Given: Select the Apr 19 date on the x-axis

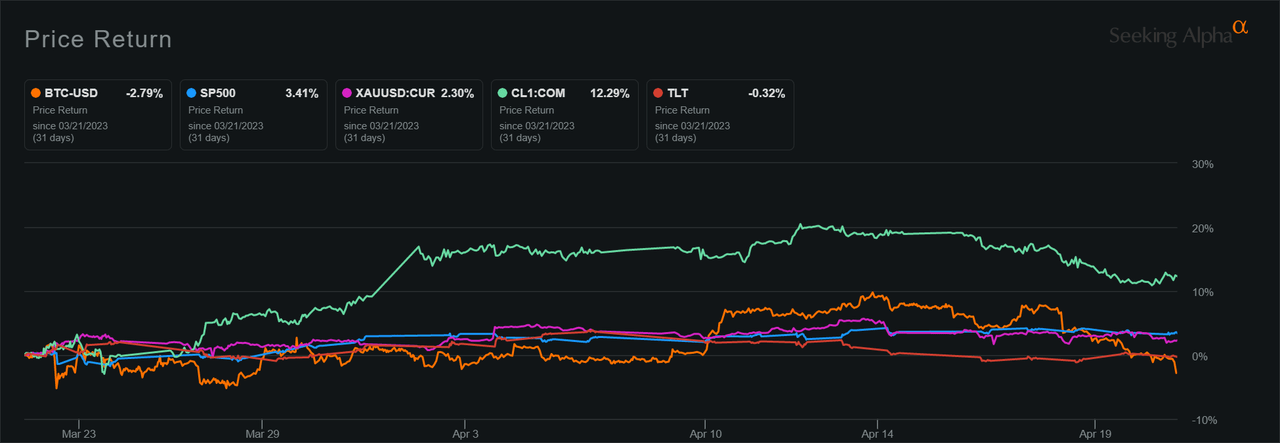Looking at the screenshot, I should click(x=1095, y=436).
